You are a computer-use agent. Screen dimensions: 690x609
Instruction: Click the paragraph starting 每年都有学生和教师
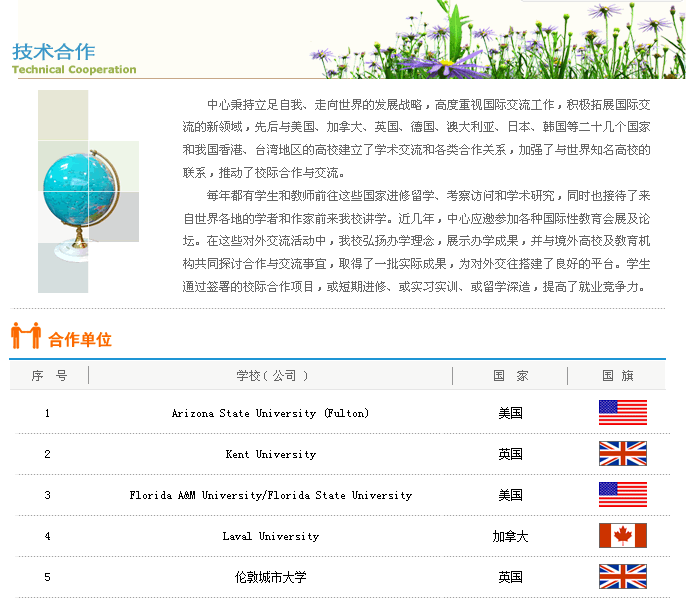point(416,241)
